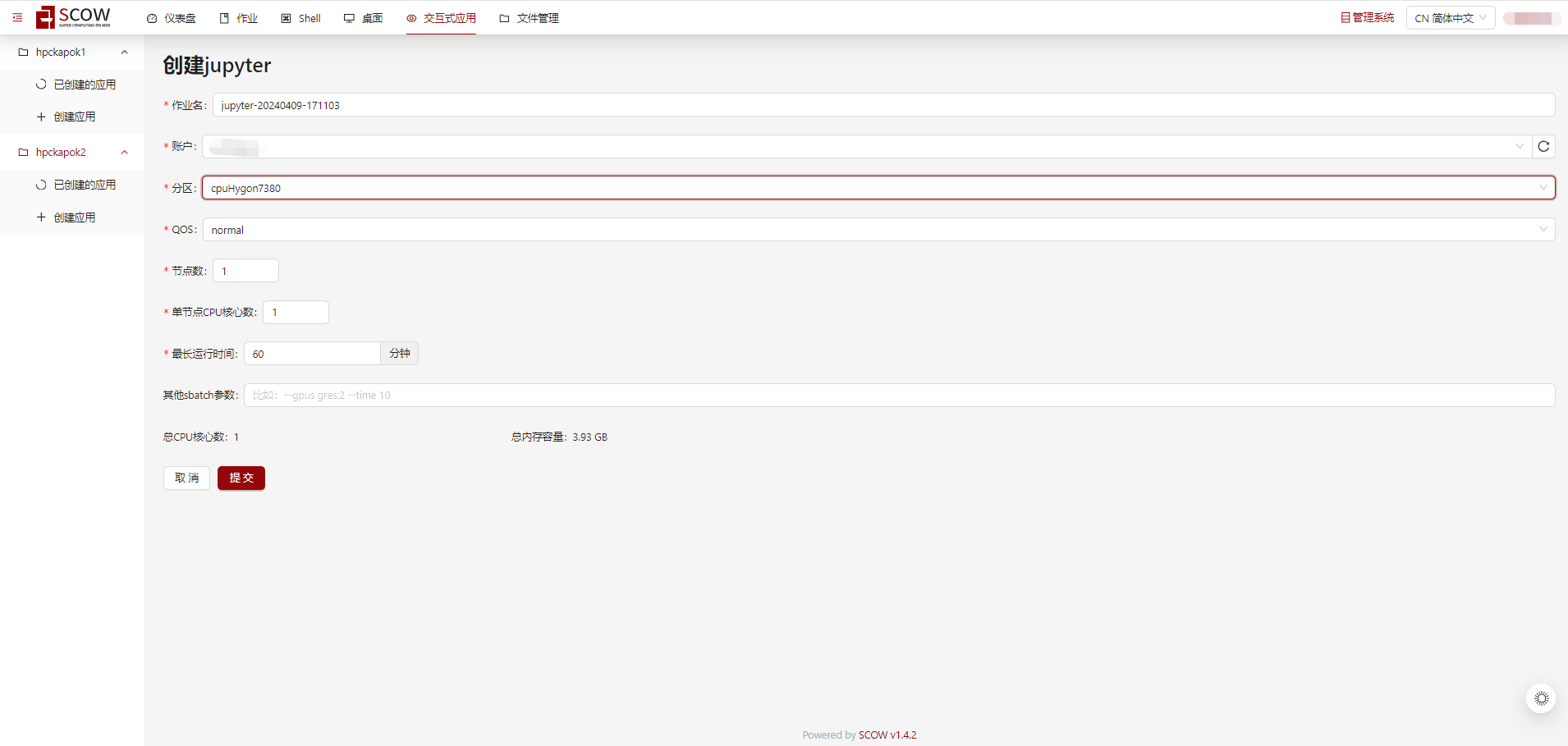1568x746 pixels.
Task: Click the SCOW v1.4.2 footer link
Action: point(887,735)
